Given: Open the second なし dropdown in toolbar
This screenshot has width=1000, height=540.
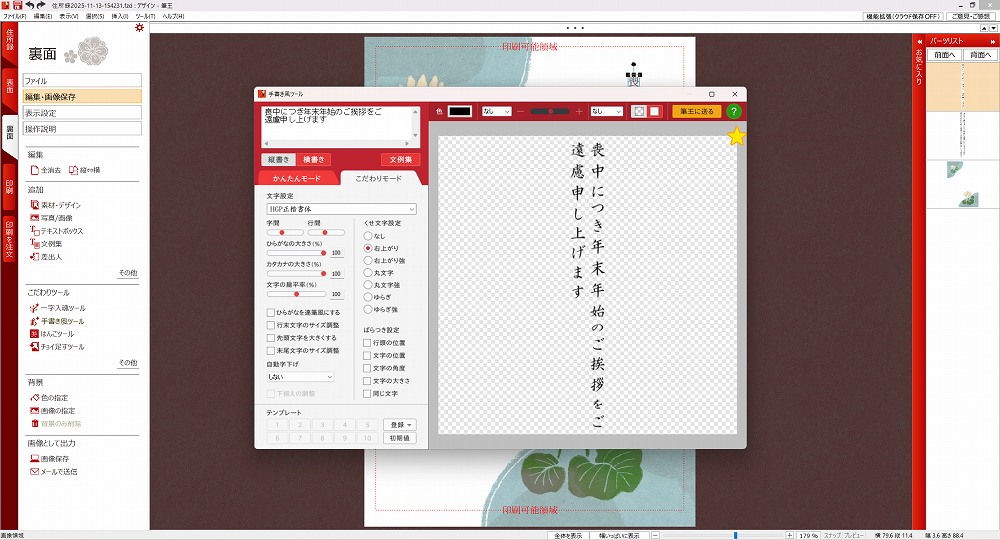Looking at the screenshot, I should pyautogui.click(x=606, y=112).
